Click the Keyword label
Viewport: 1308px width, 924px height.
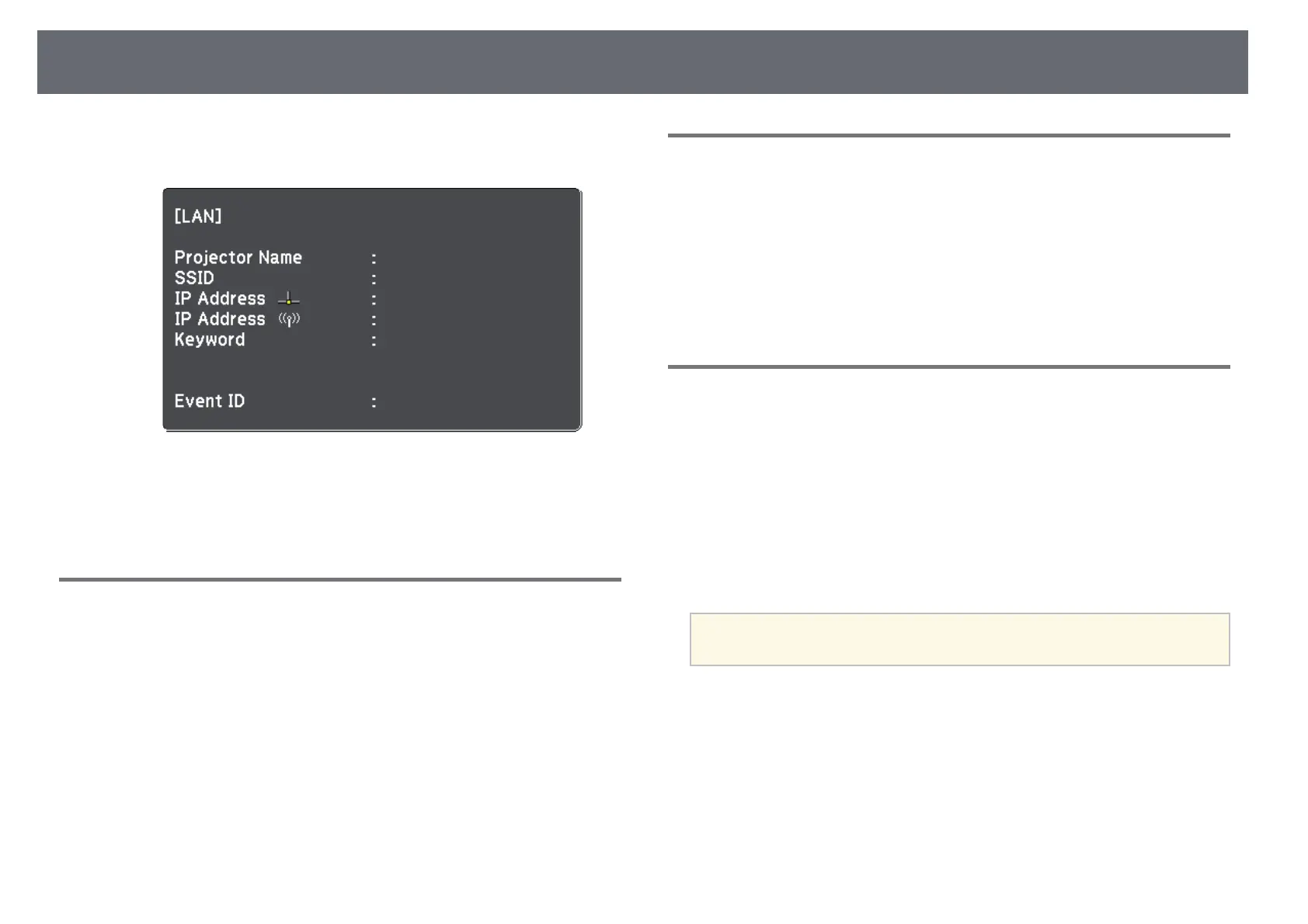point(210,340)
